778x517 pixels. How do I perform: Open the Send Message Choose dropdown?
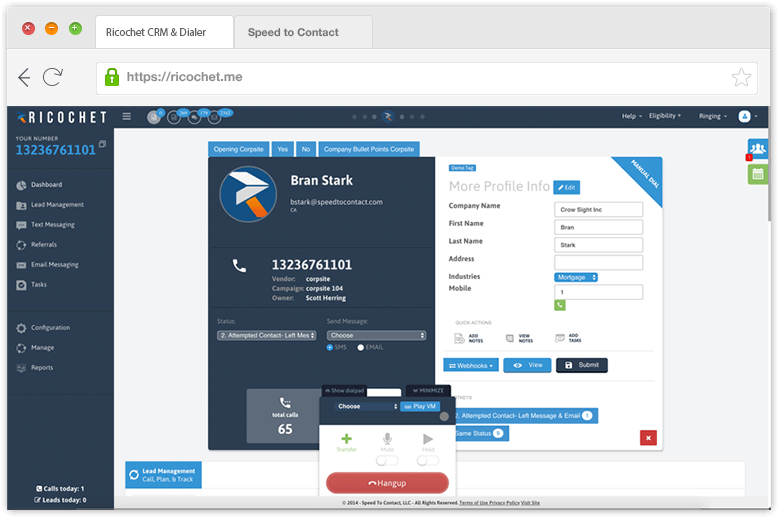[376, 335]
